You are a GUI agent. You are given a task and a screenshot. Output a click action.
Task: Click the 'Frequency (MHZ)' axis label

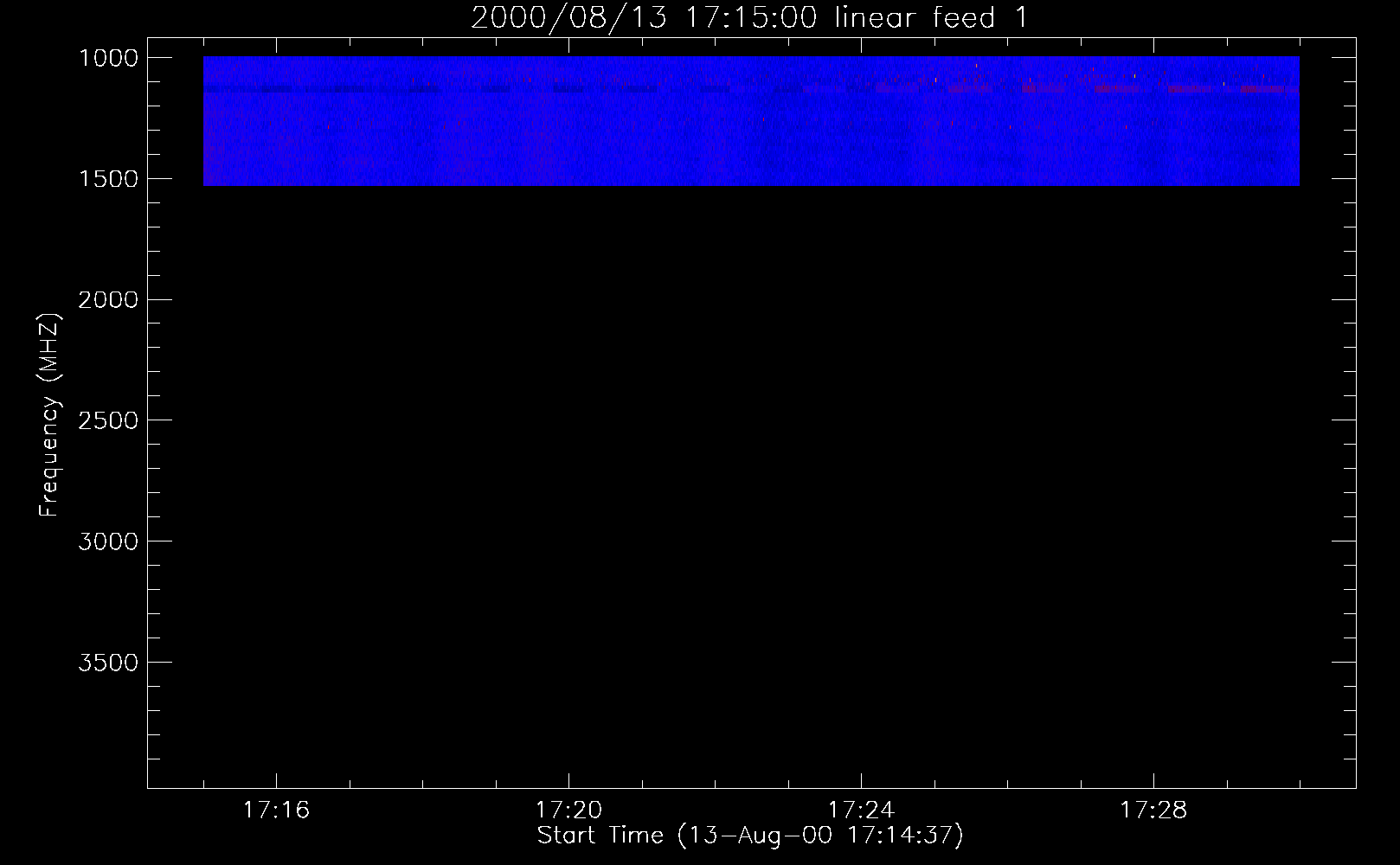(x=49, y=415)
